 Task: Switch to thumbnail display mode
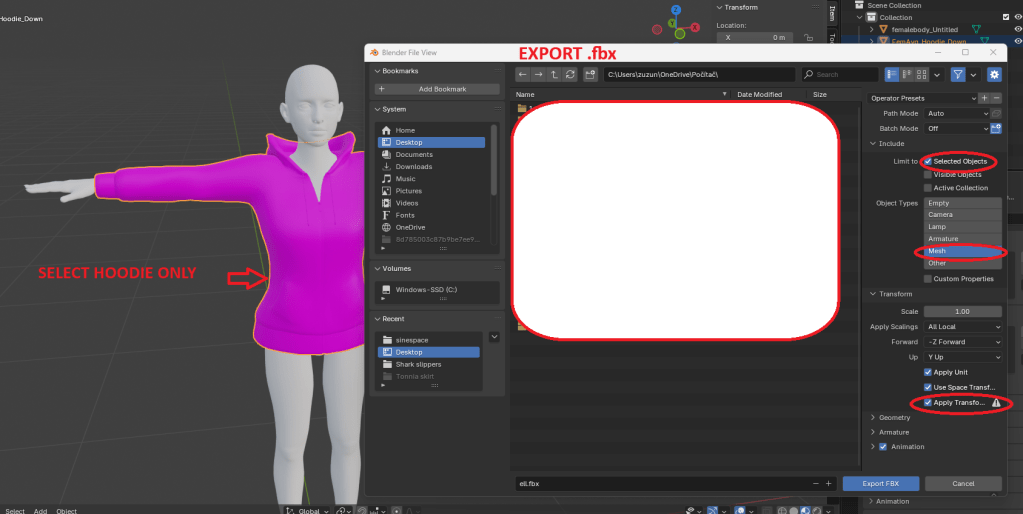click(922, 74)
